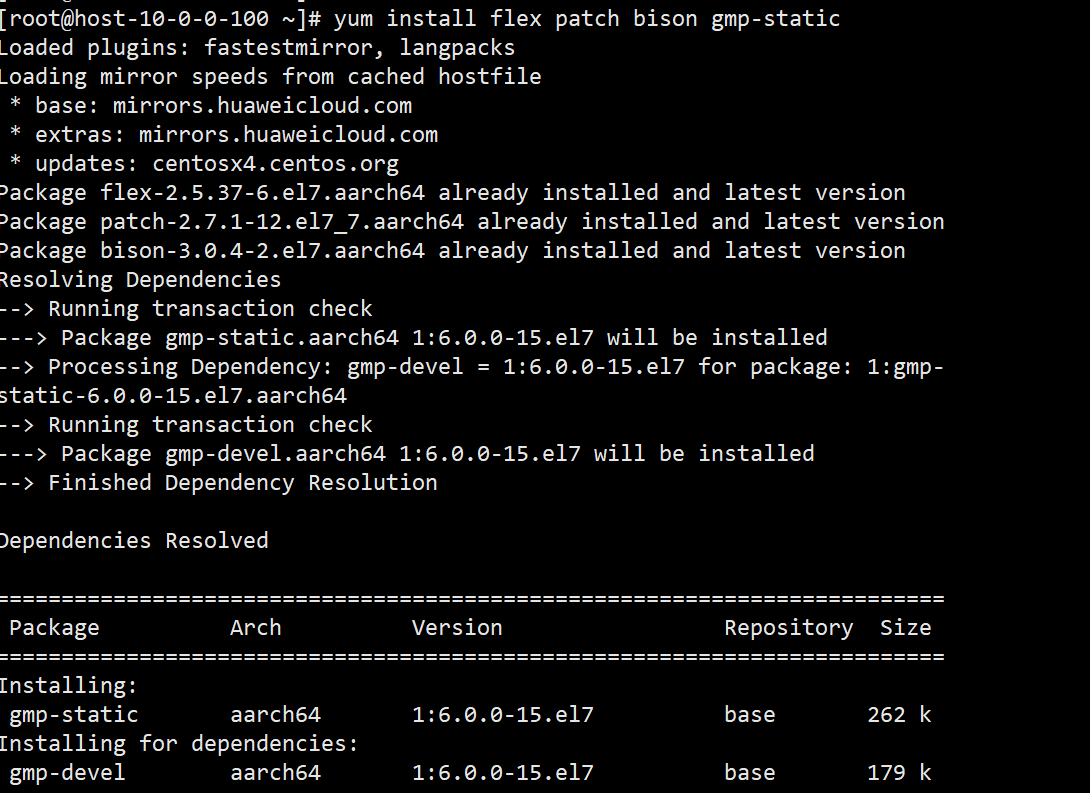Click the gmp-devel row in the table
The height and width of the screenshot is (793, 1090).
click(x=470, y=773)
